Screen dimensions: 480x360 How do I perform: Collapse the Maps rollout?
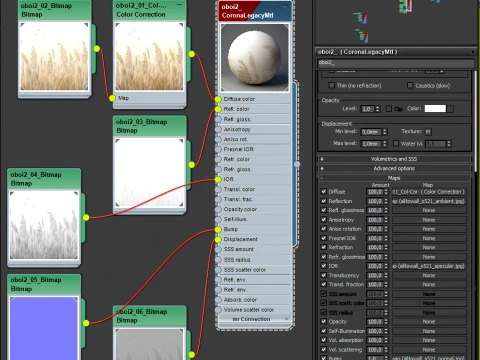click(x=394, y=178)
